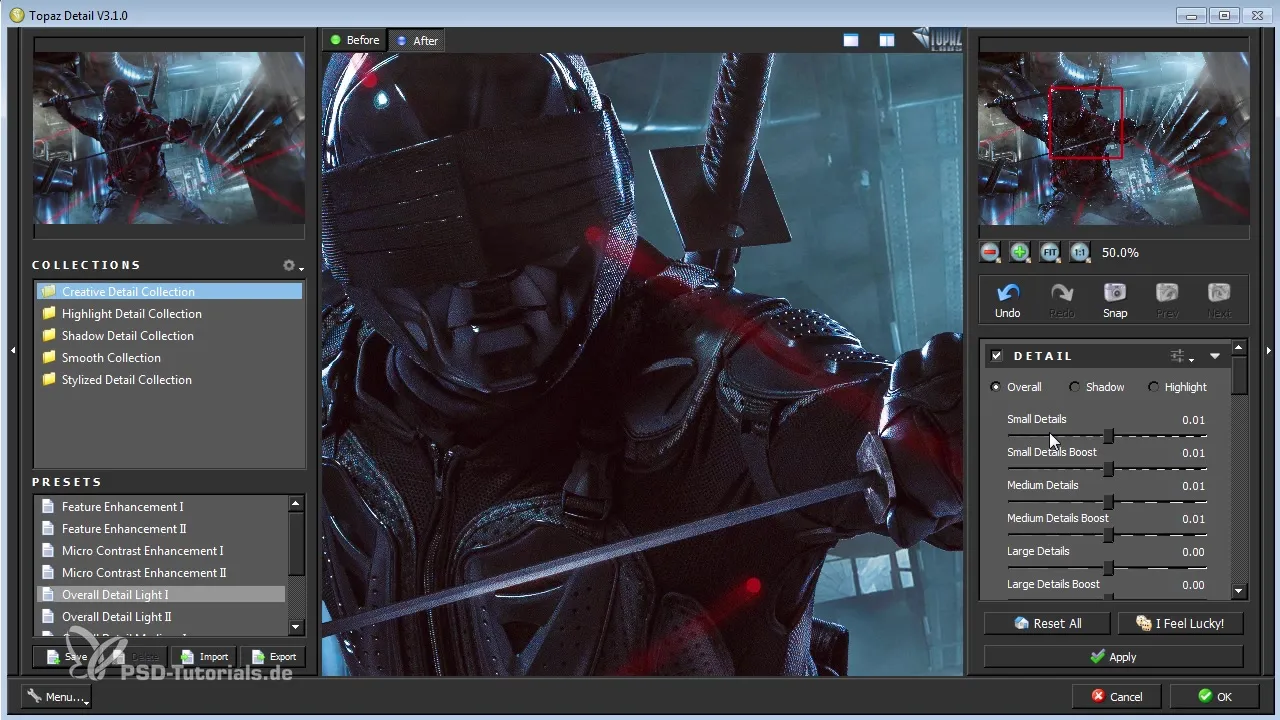Select Overall Detail Light I preset
This screenshot has height=720, width=1280.
pos(161,595)
